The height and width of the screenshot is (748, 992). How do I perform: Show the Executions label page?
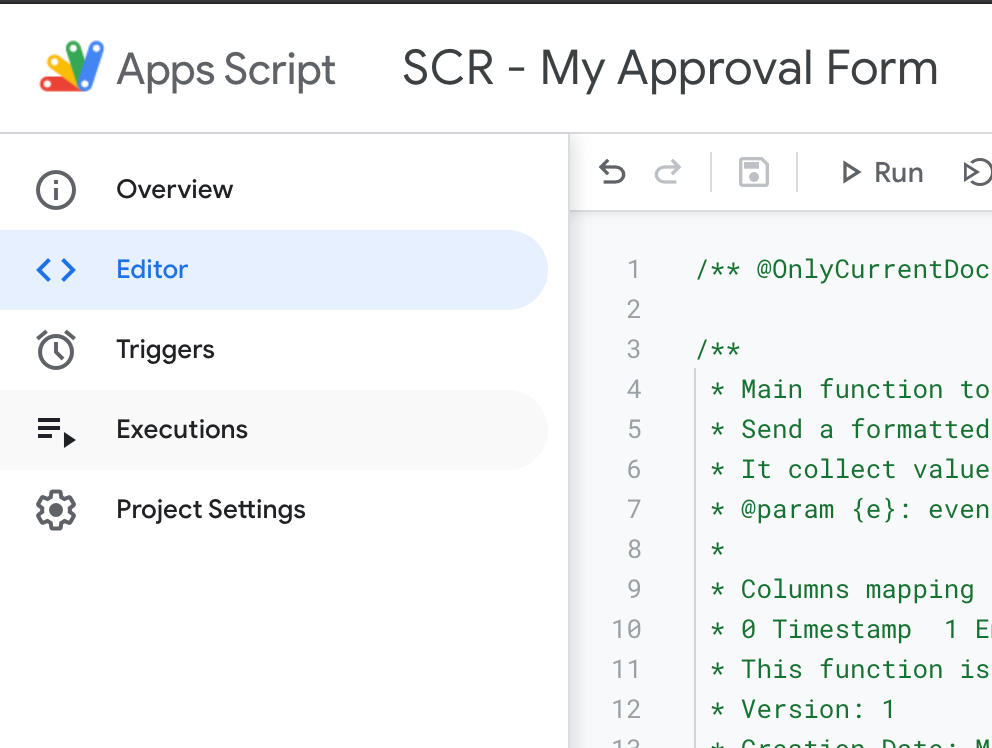pyautogui.click(x=182, y=430)
